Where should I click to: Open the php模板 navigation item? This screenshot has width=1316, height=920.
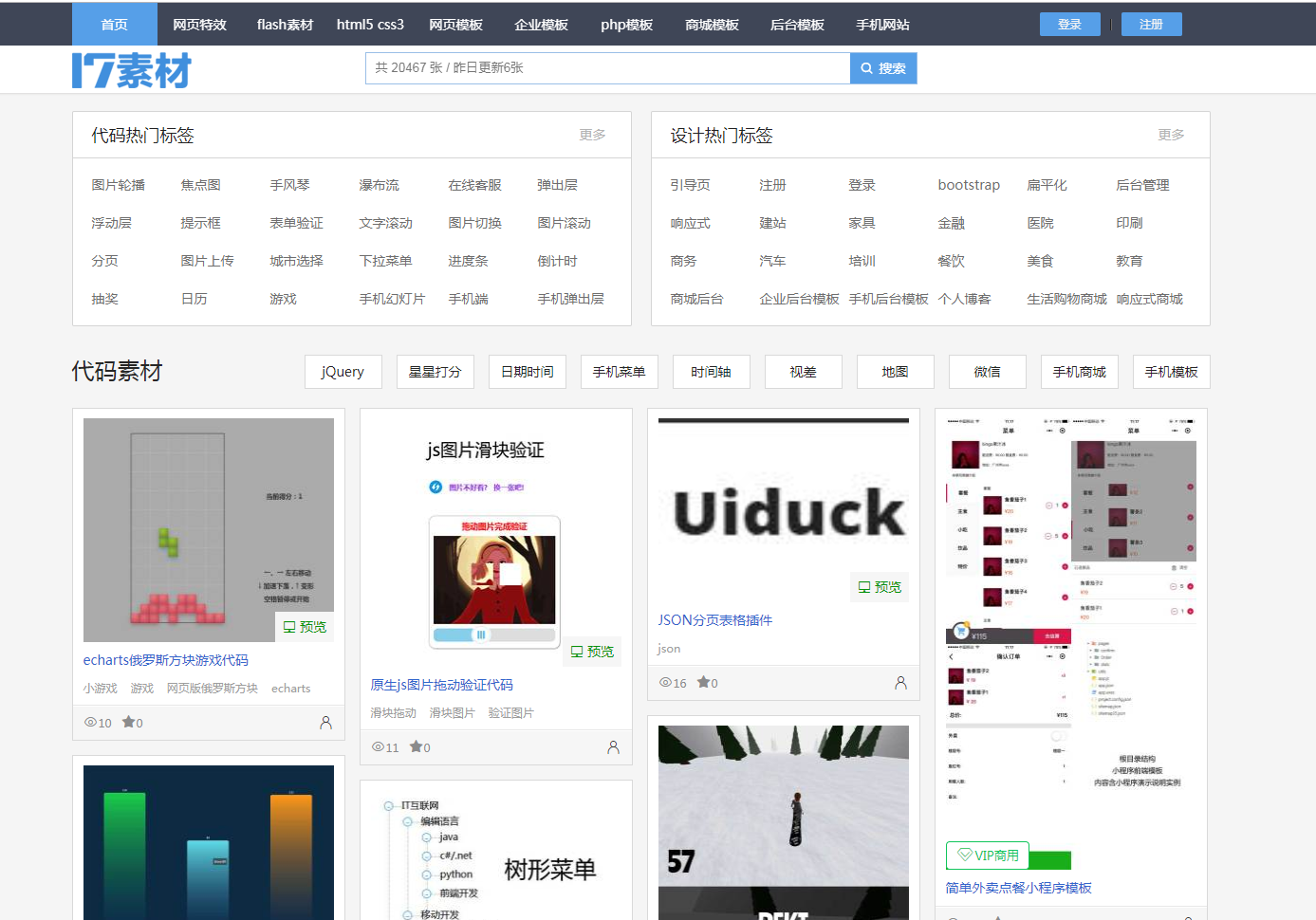coord(626,25)
